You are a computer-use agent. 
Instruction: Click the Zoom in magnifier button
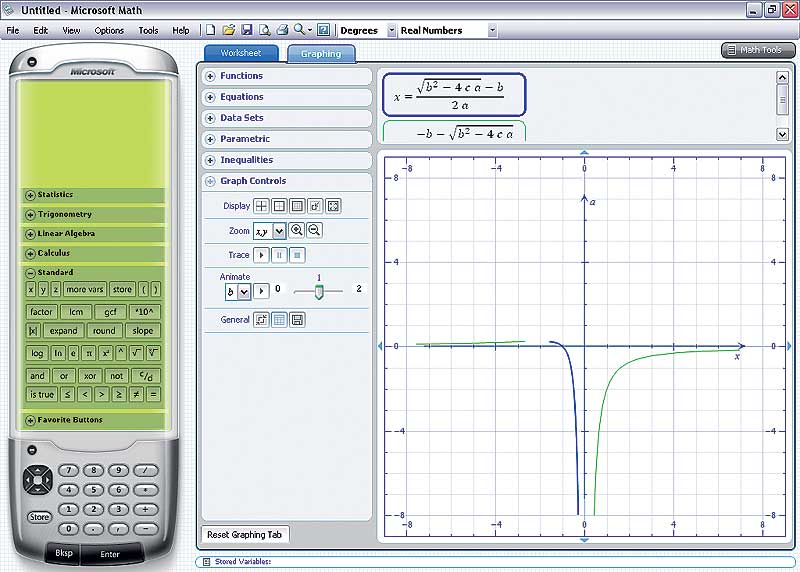click(296, 230)
